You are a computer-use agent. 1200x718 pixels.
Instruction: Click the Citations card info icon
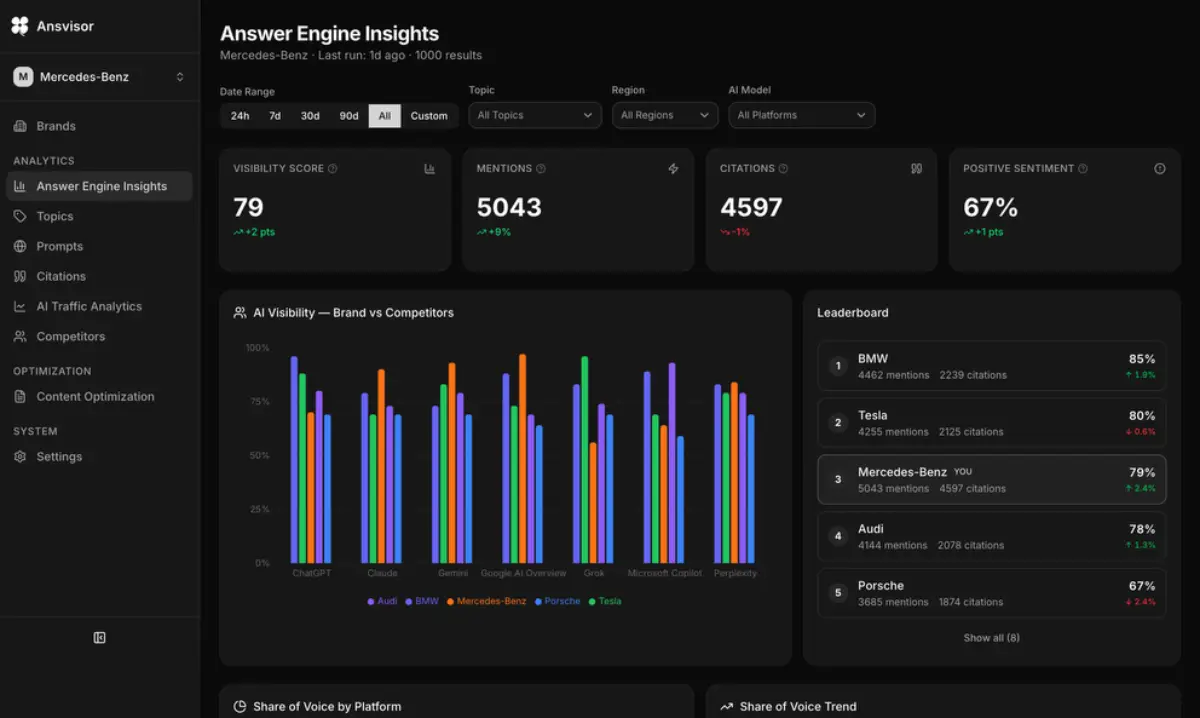click(783, 169)
